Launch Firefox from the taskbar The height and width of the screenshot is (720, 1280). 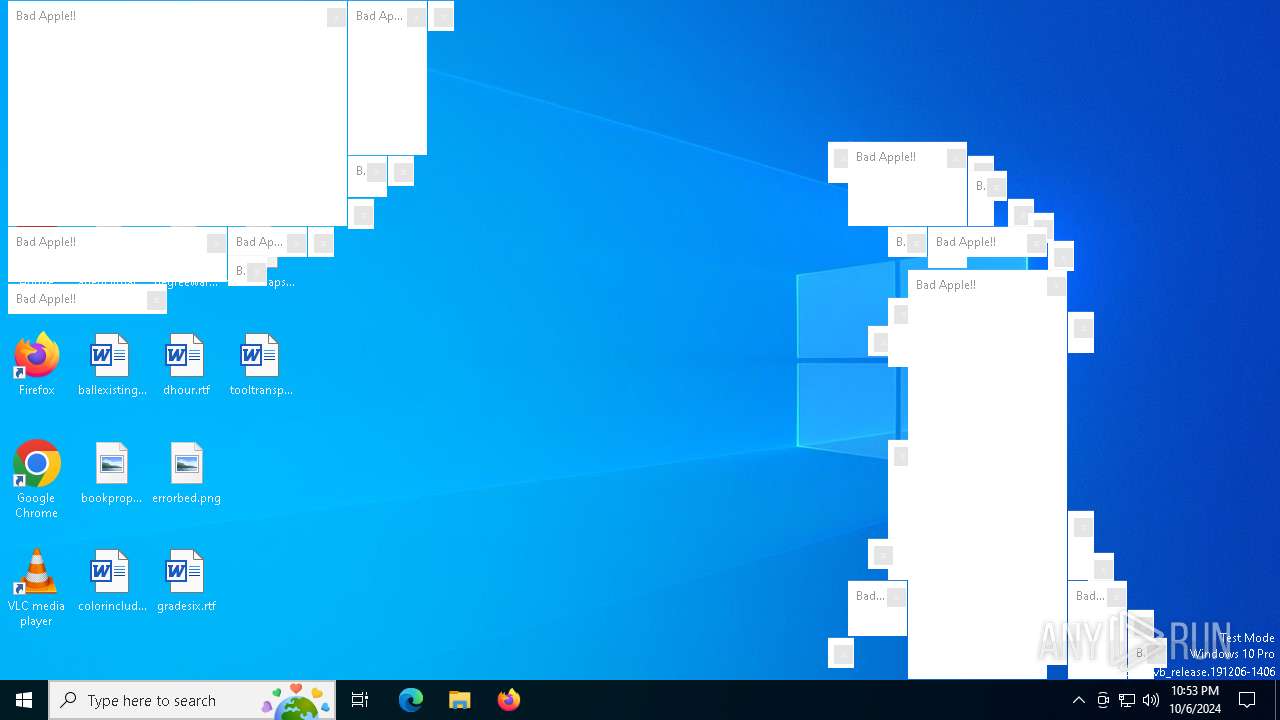(509, 700)
